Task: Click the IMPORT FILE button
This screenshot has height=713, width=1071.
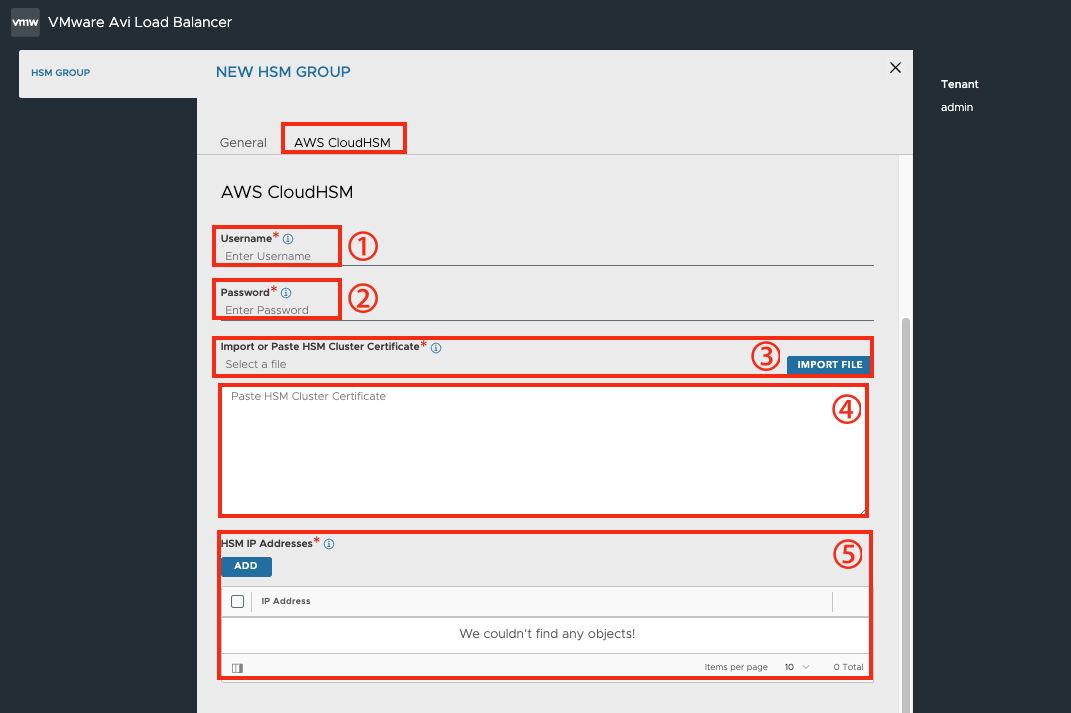Action: click(x=829, y=365)
